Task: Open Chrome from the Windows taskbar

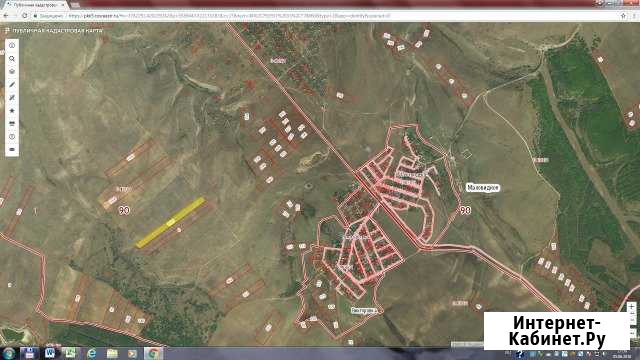Action: pos(153,353)
